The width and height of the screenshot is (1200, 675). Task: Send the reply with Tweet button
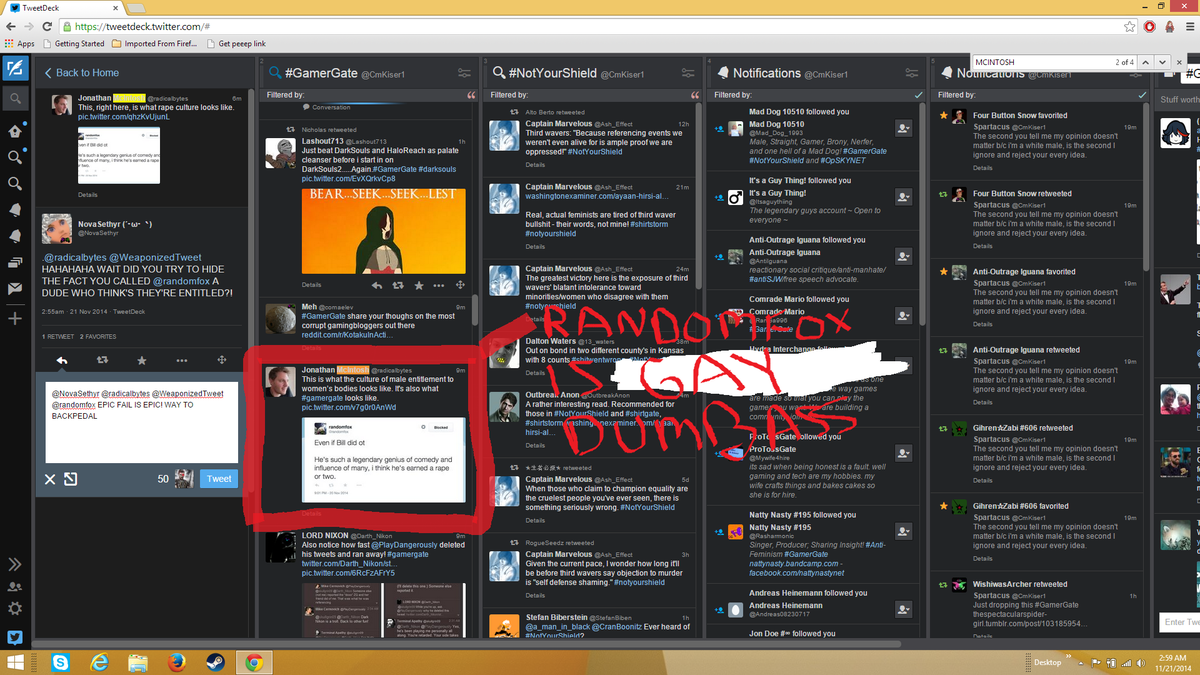219,479
